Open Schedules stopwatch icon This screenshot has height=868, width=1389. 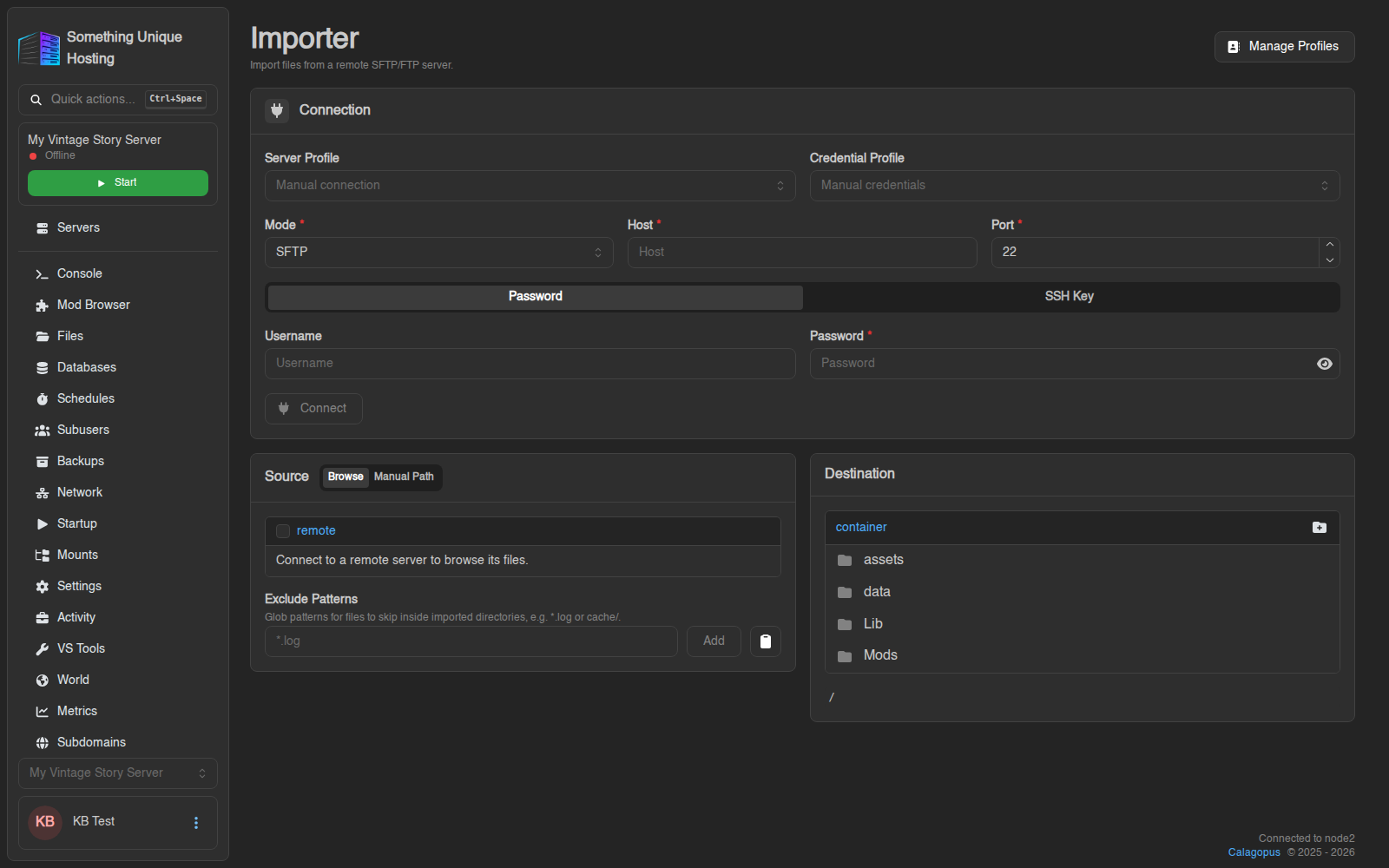click(42, 399)
